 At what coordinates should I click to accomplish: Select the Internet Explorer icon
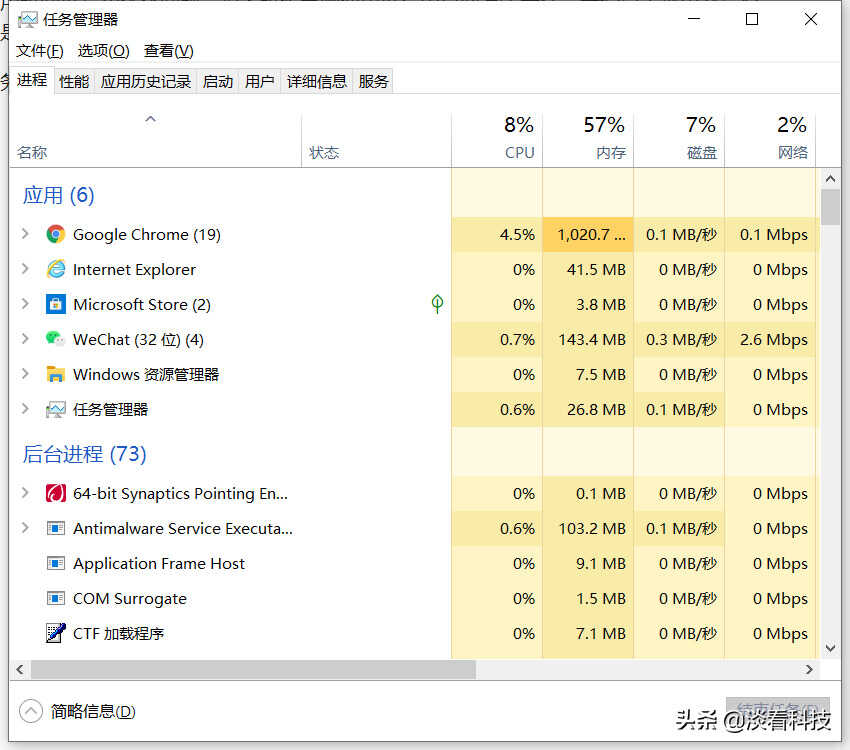(x=56, y=270)
